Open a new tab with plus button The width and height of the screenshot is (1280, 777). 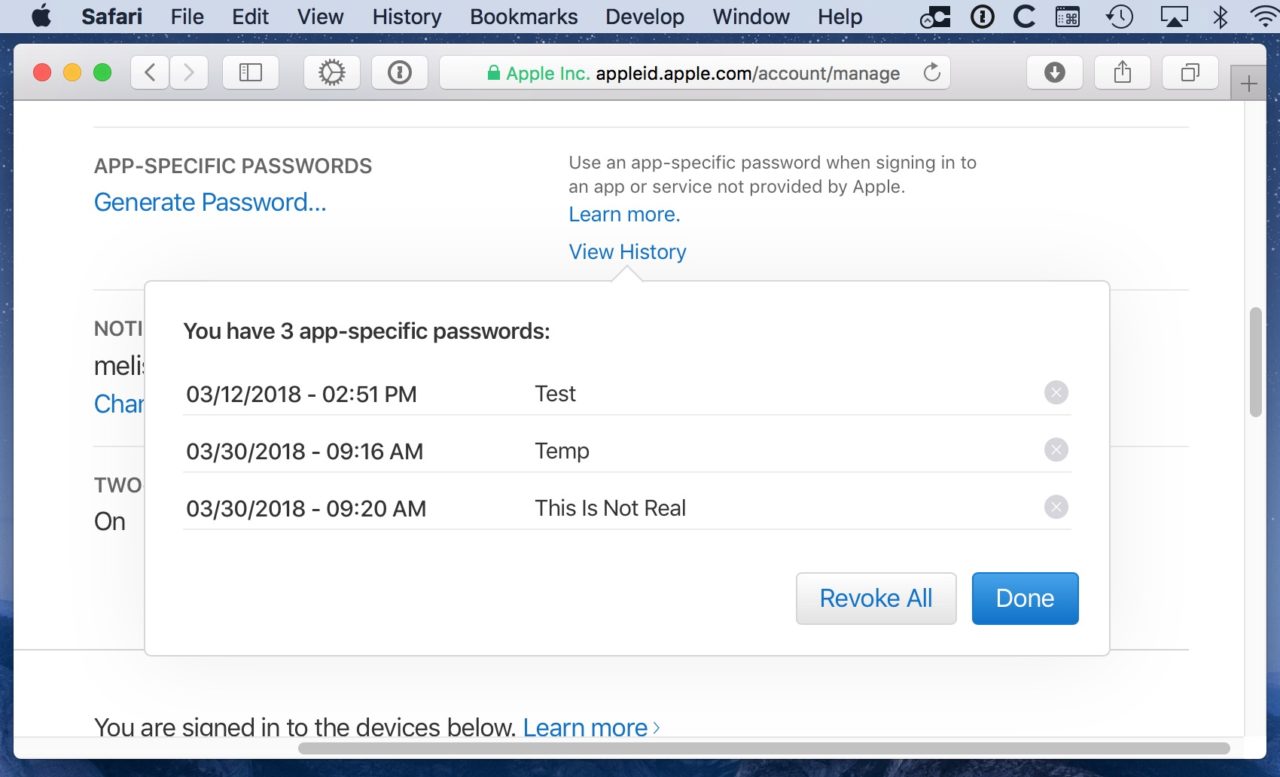1248,85
